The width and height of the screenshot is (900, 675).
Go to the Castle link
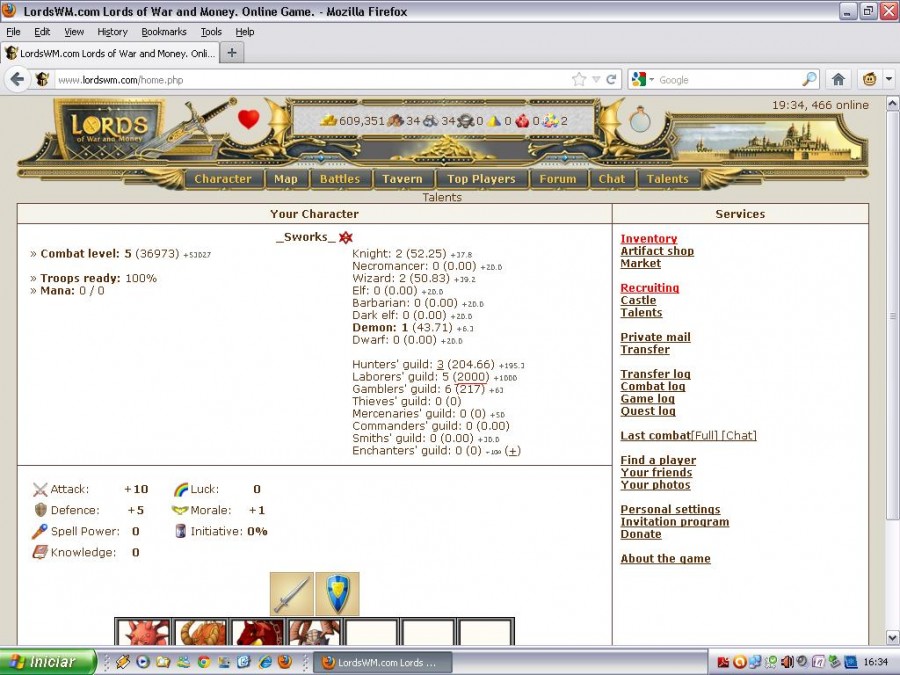coord(638,300)
